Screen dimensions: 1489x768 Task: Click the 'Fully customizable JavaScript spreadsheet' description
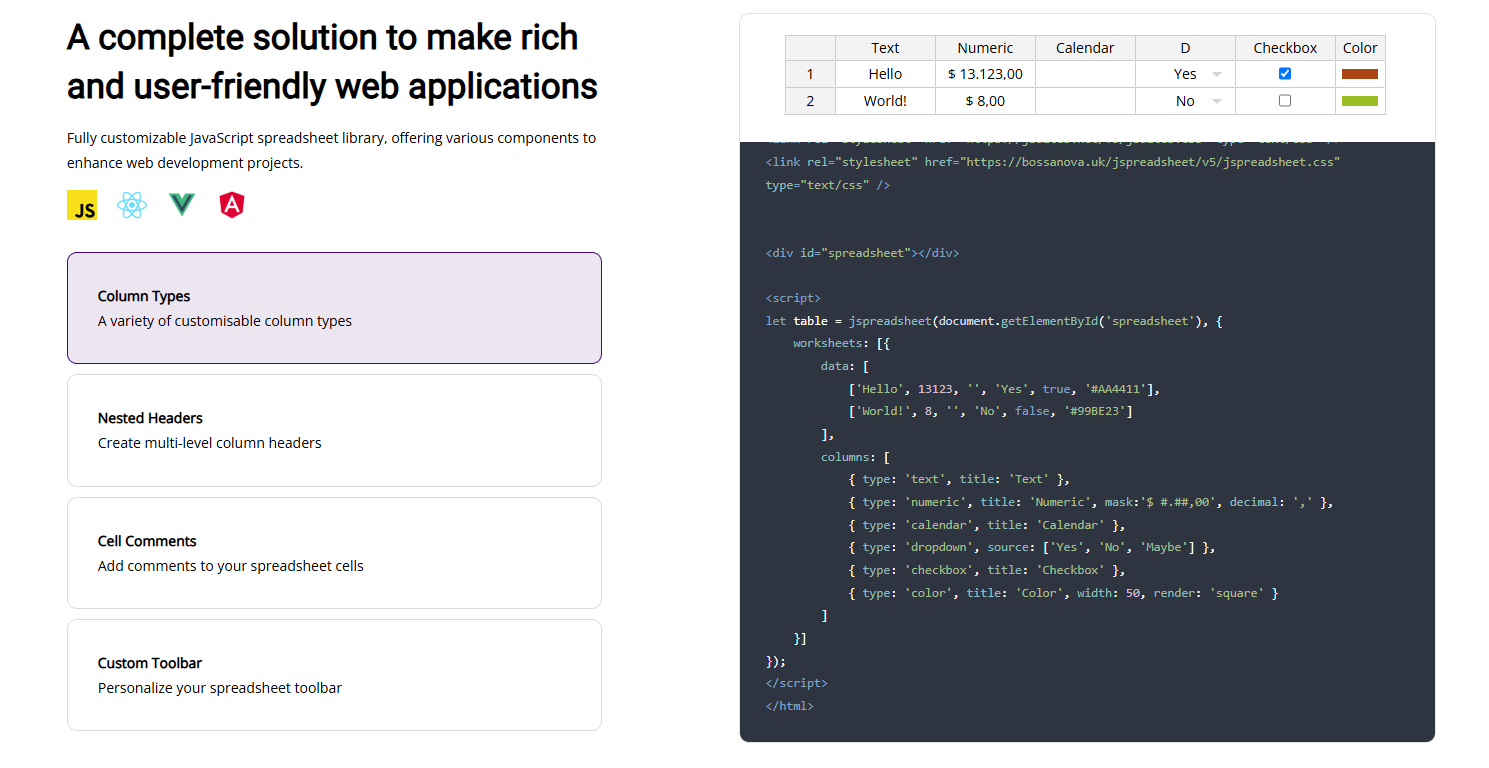(331, 150)
